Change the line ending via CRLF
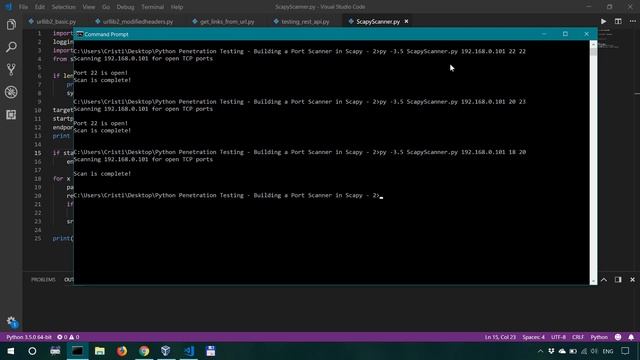Viewport: 640px width, 360px height. [x=578, y=337]
